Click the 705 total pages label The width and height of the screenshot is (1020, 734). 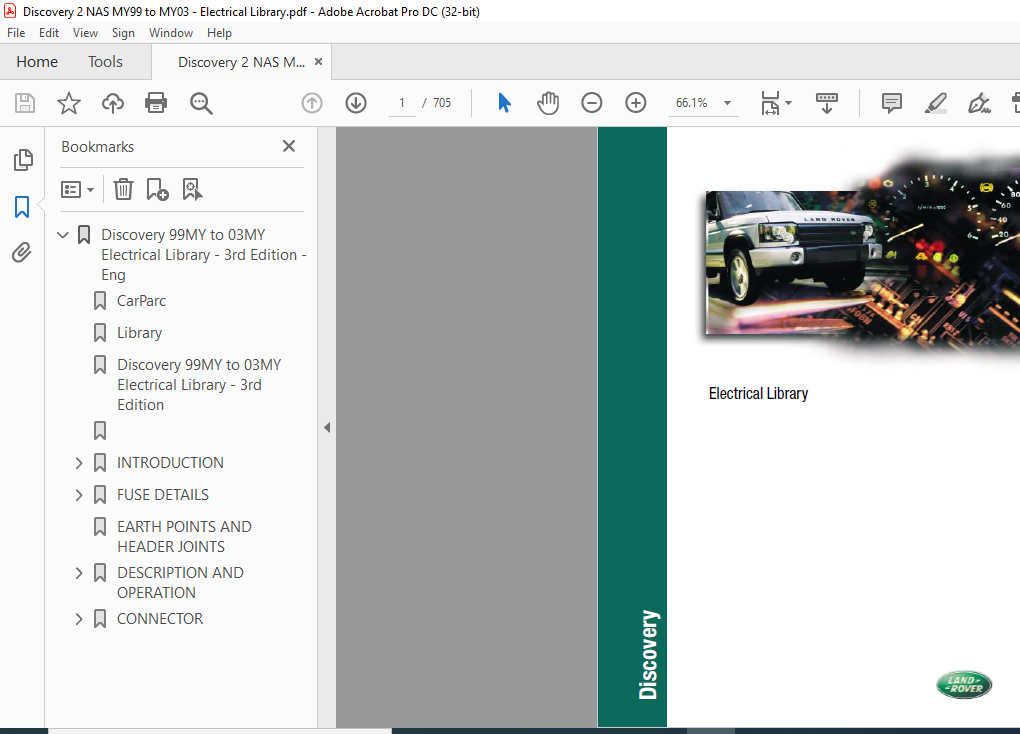[x=442, y=103]
